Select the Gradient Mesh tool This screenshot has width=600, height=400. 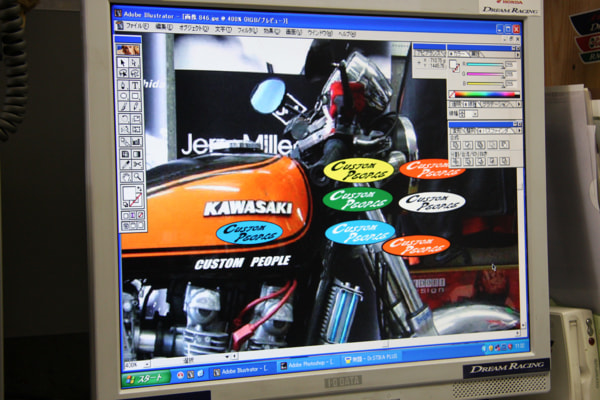pos(125,154)
